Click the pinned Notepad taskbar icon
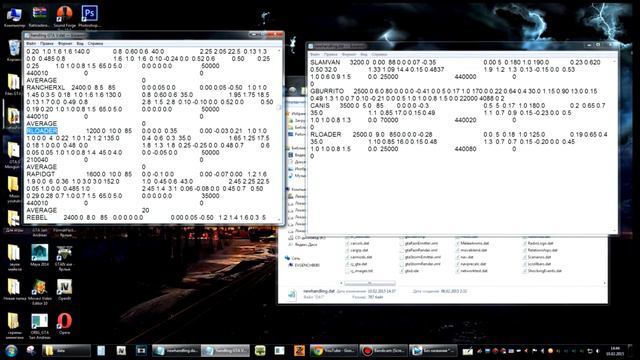The width and height of the screenshot is (640, 360). click(x=101, y=351)
